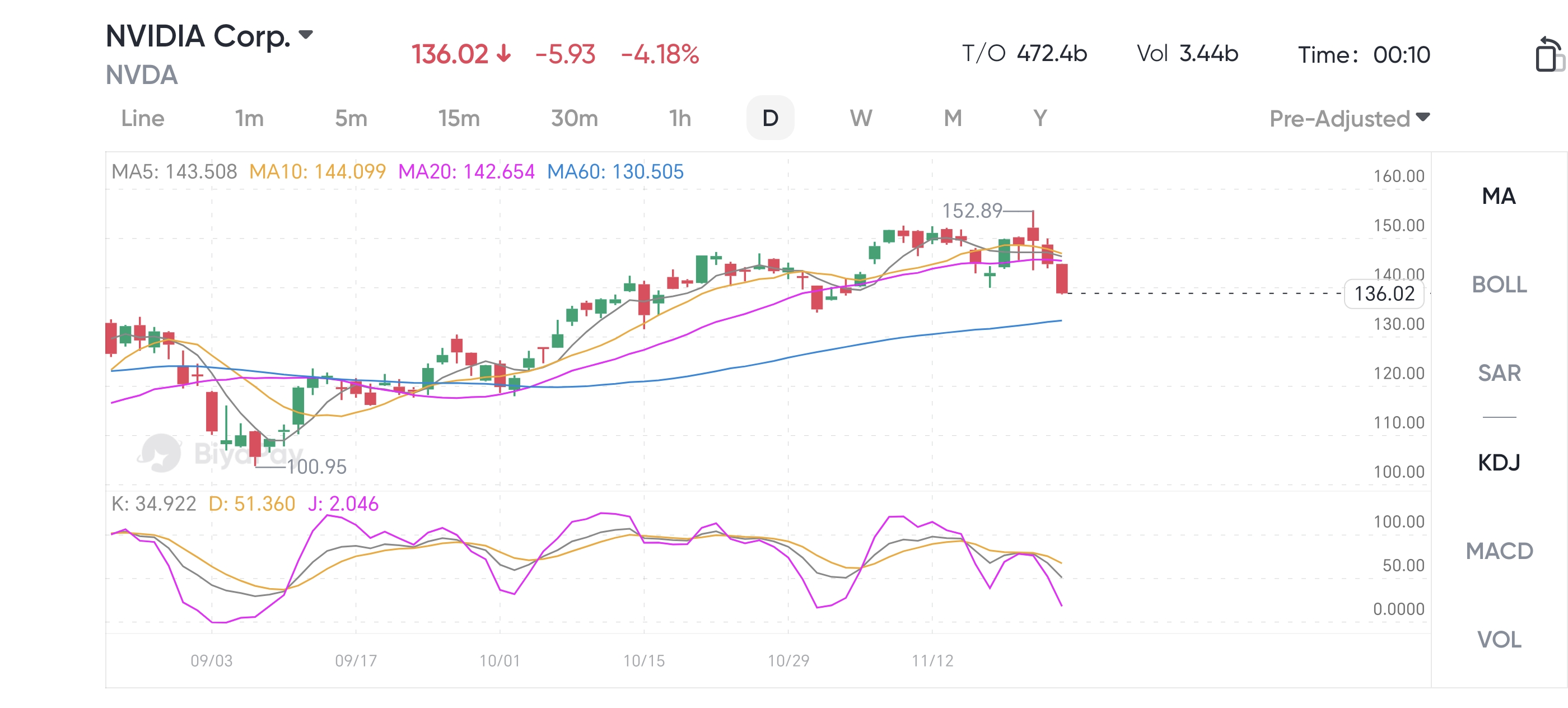Choose the VOL sub-indicator

[1499, 639]
